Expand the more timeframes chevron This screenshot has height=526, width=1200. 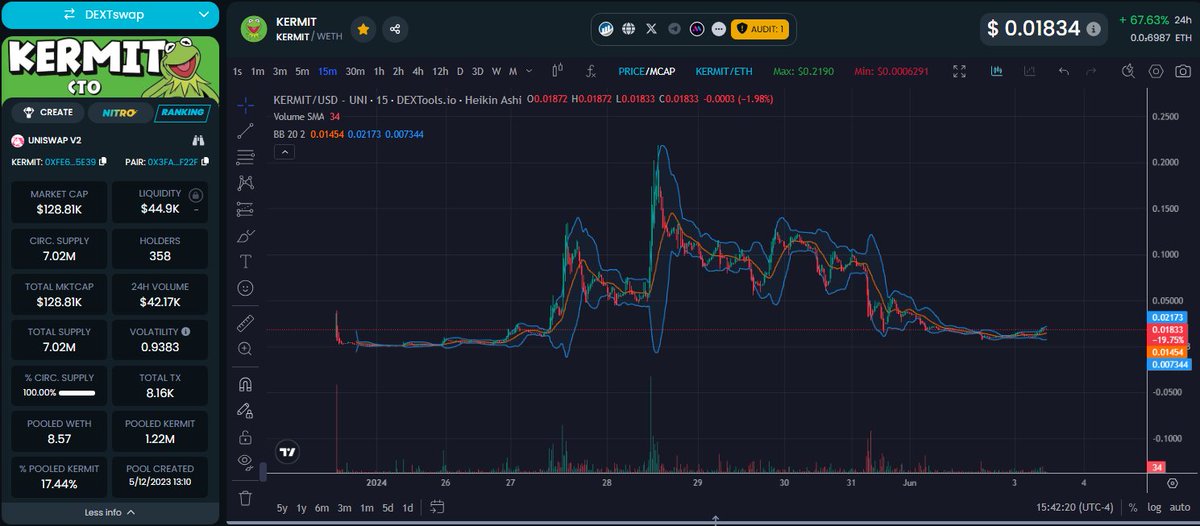[x=528, y=71]
